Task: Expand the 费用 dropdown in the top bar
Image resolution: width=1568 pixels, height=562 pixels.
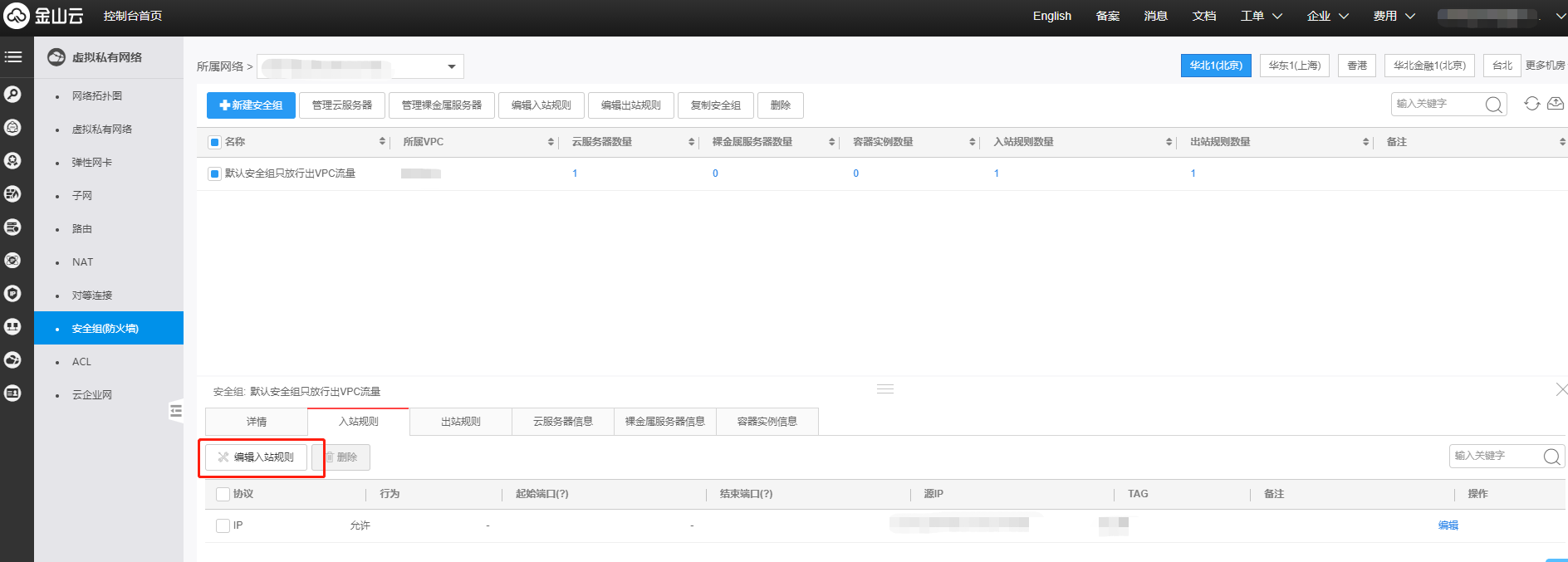Action: pos(1394,16)
